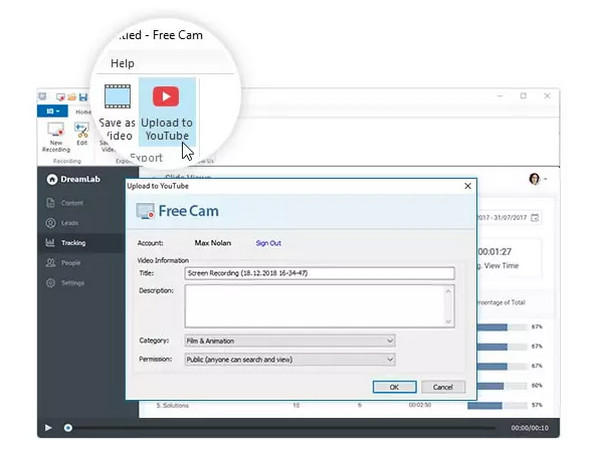Close the Free Cam main window
The width and height of the screenshot is (600, 455).
pos(547,96)
